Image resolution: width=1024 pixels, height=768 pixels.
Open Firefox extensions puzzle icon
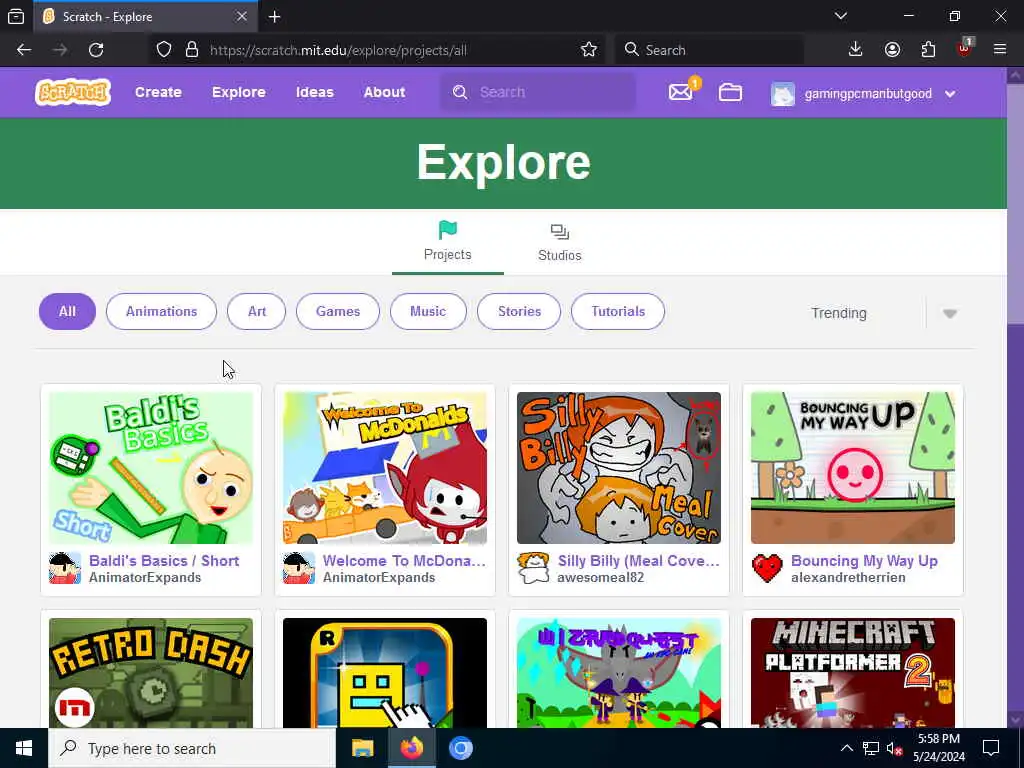[x=928, y=50]
